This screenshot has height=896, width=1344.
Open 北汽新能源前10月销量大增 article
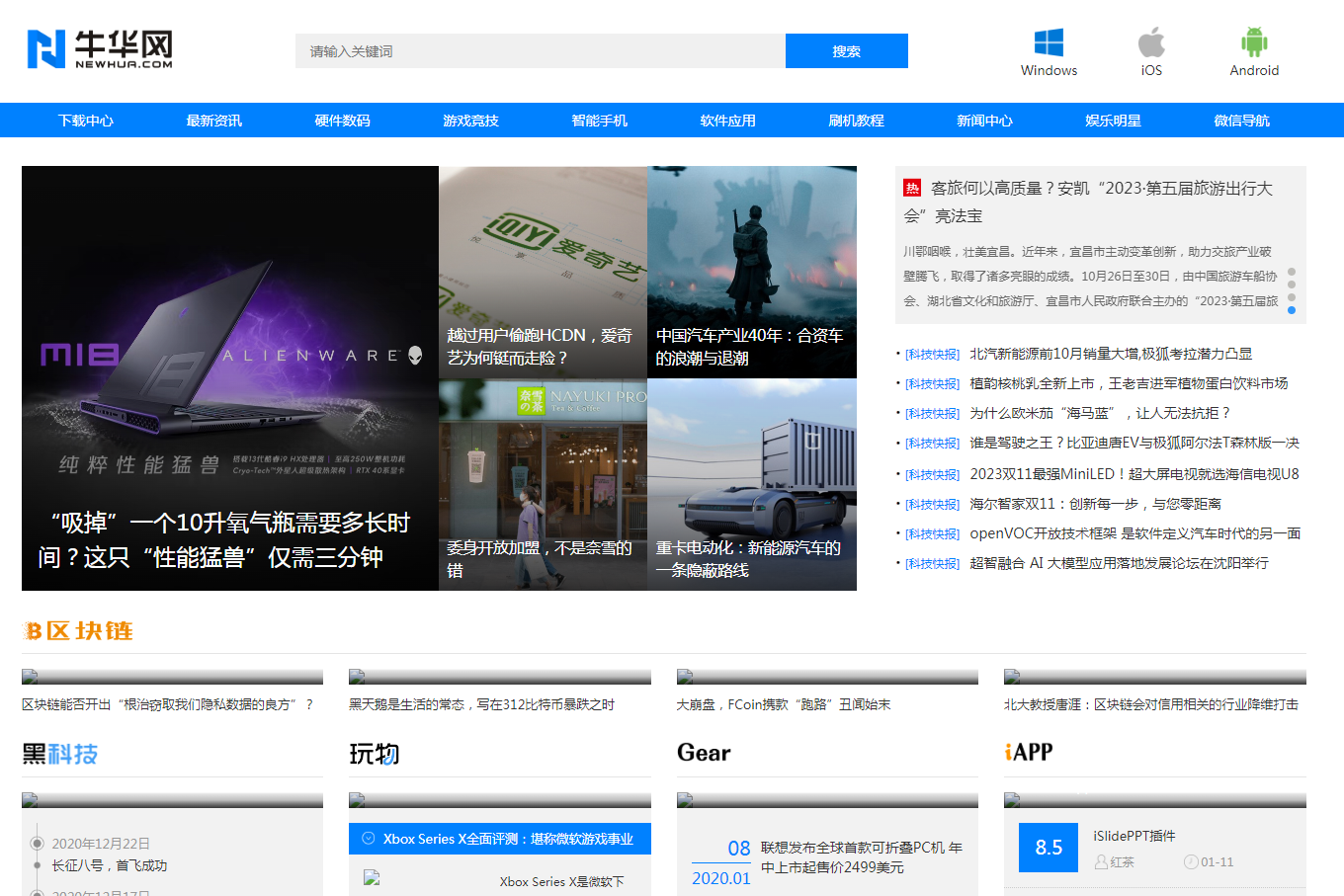point(1111,354)
